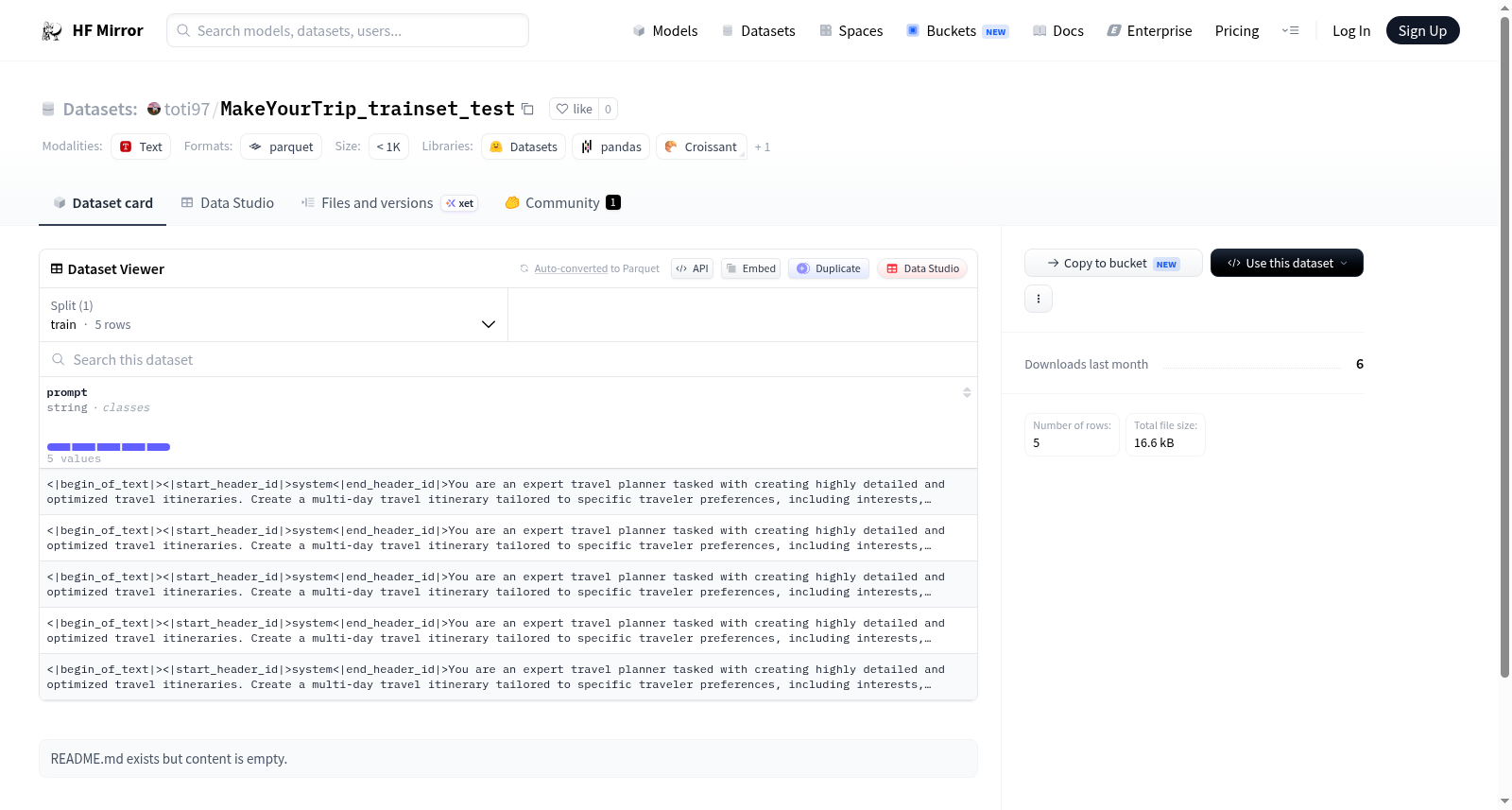1512x810 pixels.
Task: Expand the header more menu icon
Action: pyautogui.click(x=1290, y=31)
